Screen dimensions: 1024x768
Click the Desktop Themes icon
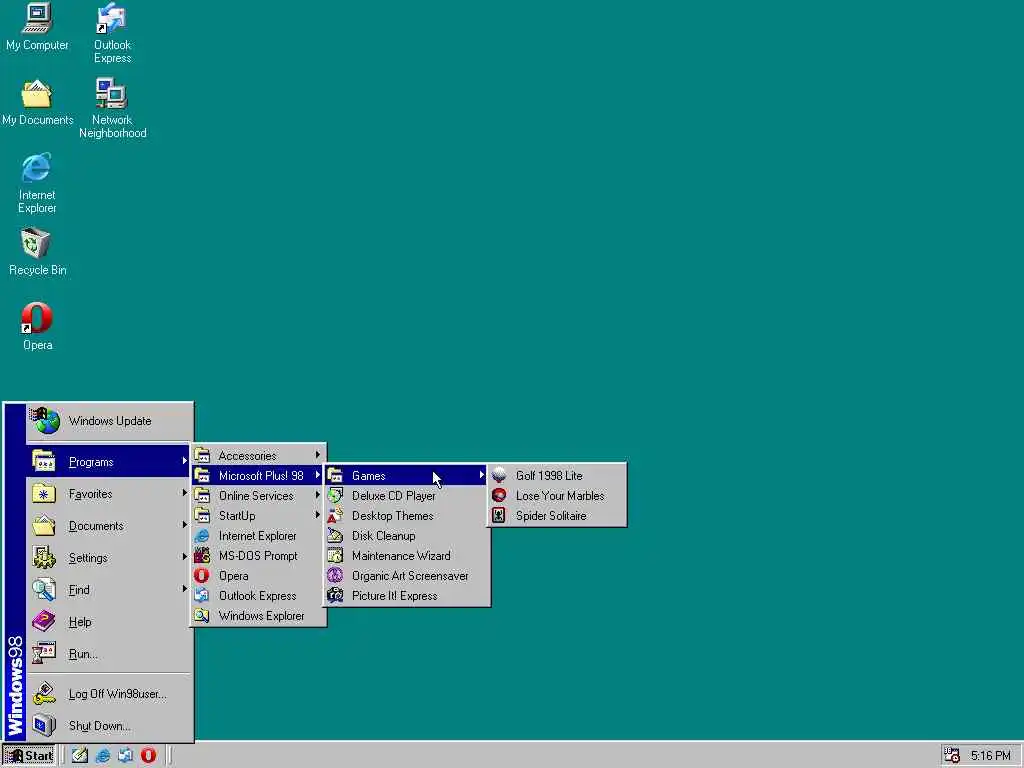tap(335, 516)
